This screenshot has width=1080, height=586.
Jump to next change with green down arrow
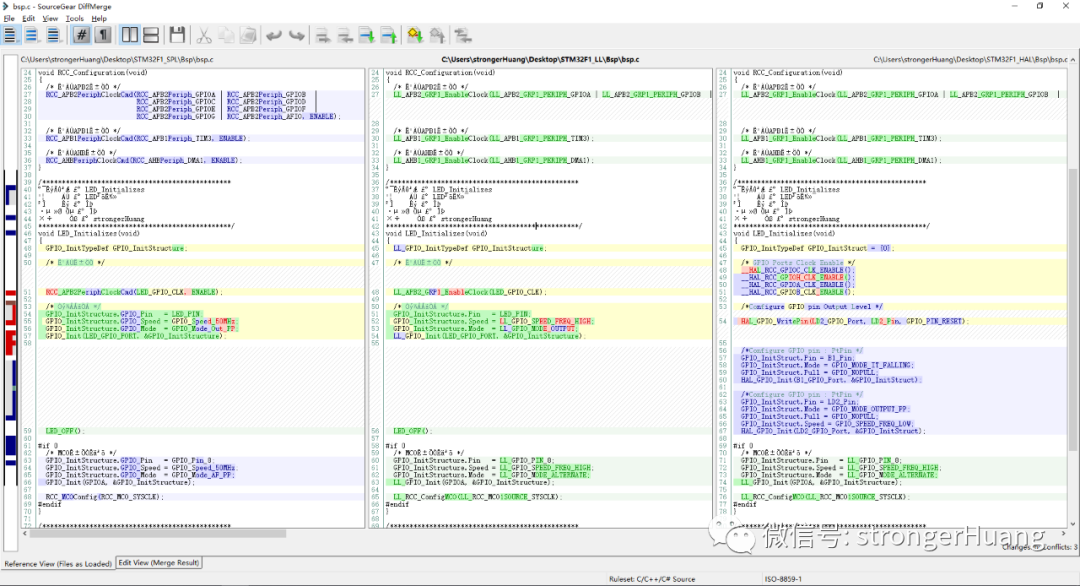366,35
